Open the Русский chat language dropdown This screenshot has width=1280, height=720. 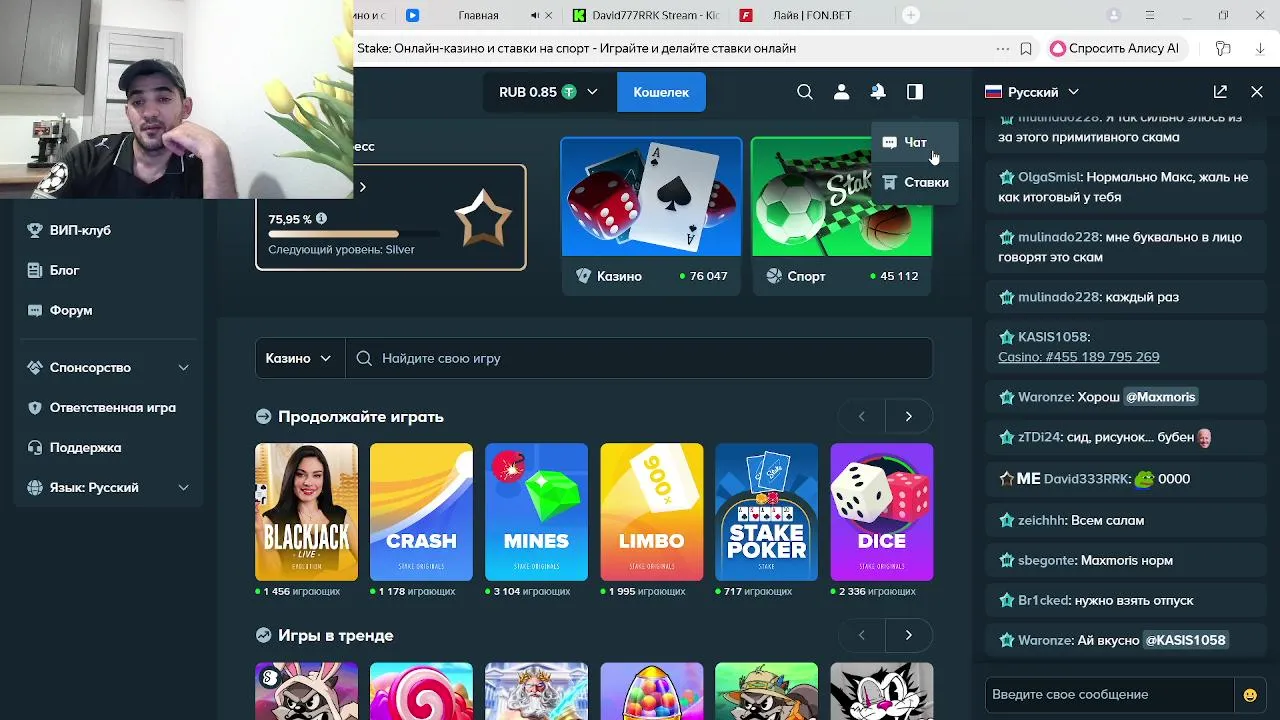(1032, 91)
